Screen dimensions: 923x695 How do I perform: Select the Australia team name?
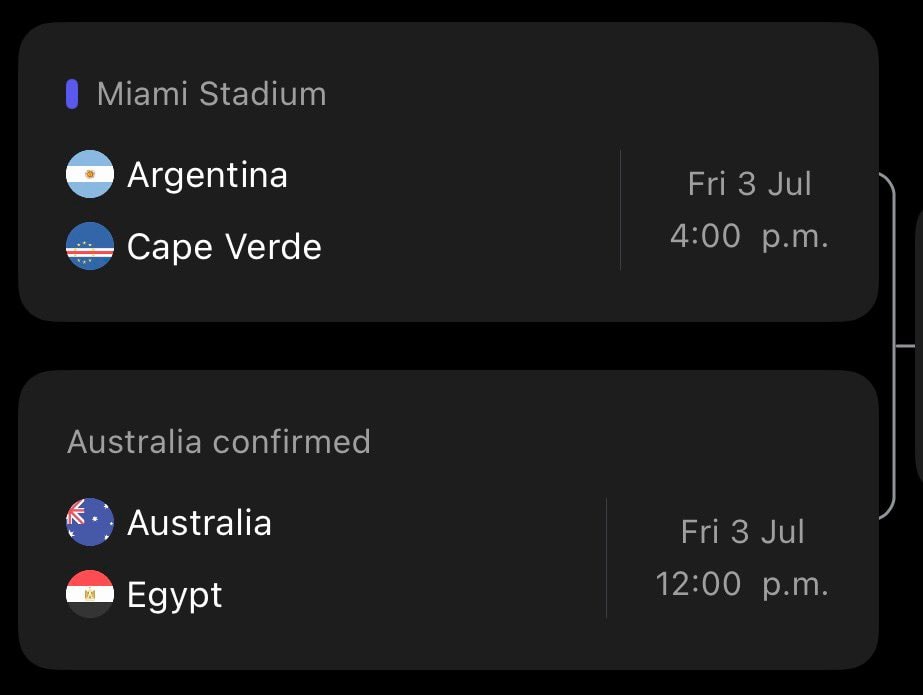(x=199, y=523)
